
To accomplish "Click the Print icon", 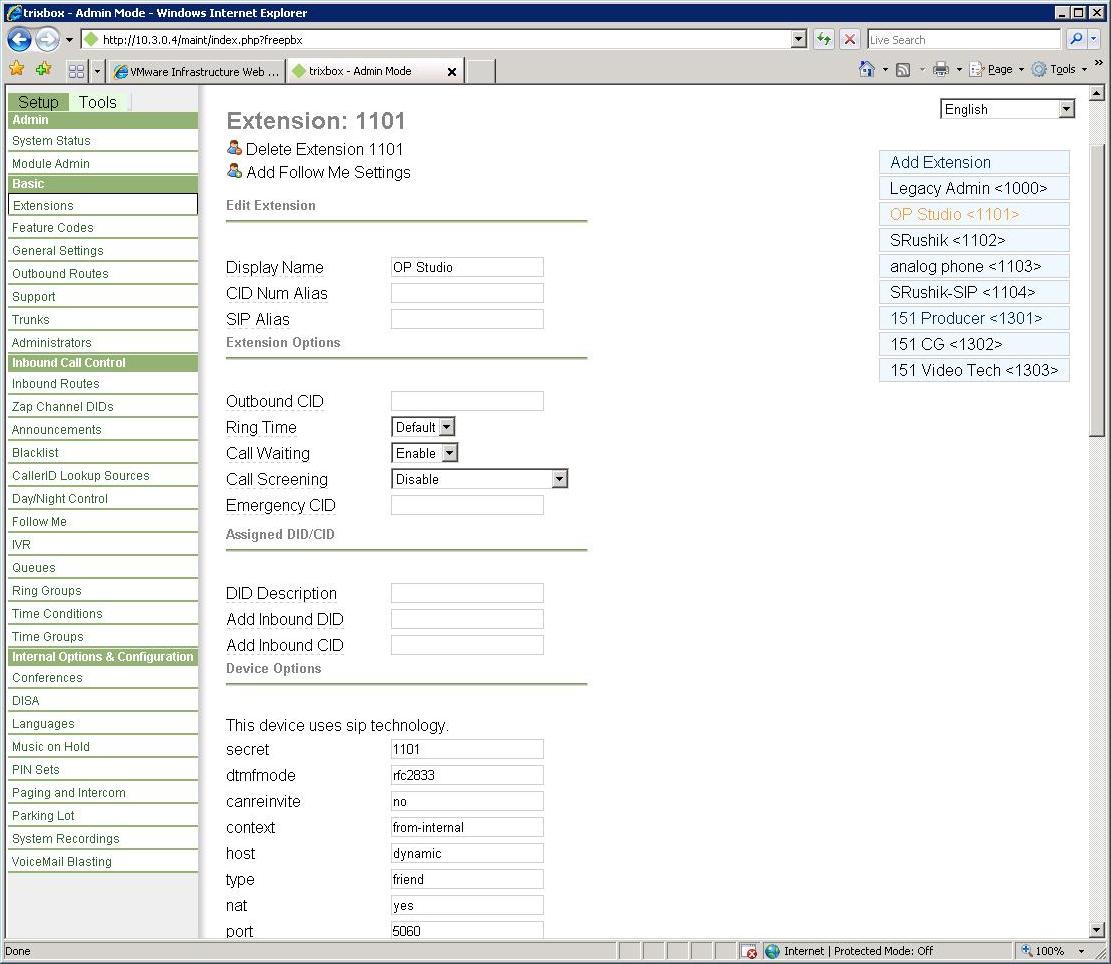I will [x=941, y=69].
